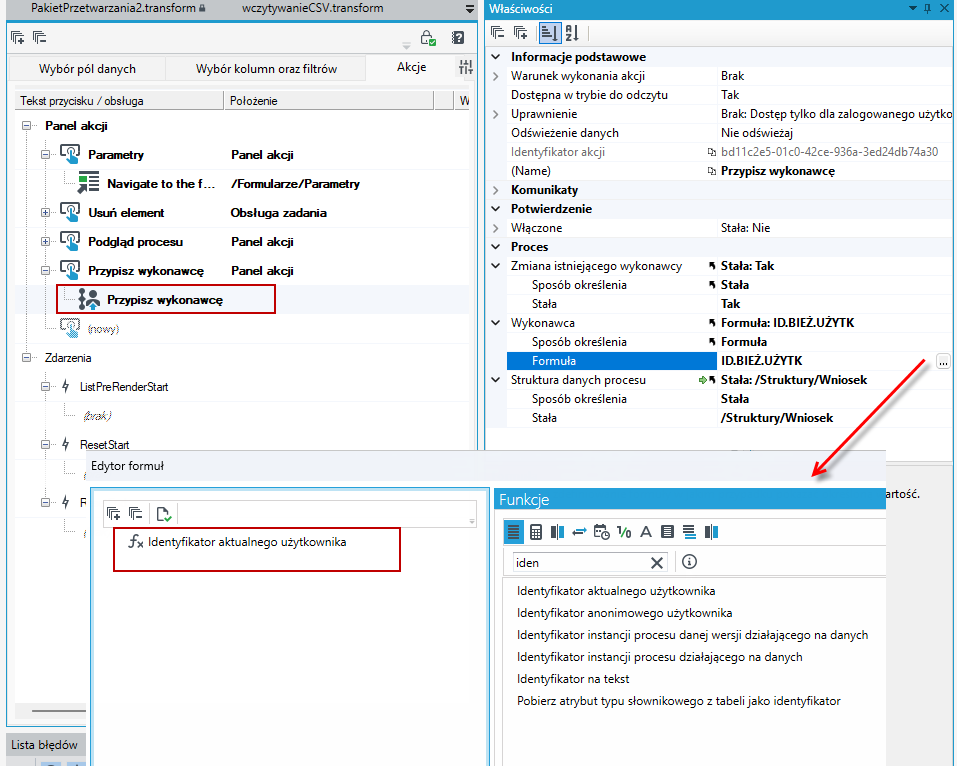Screen dimensions: 957x766
Task: Click the info icon in Funkcje panel
Action: pyautogui.click(x=689, y=562)
